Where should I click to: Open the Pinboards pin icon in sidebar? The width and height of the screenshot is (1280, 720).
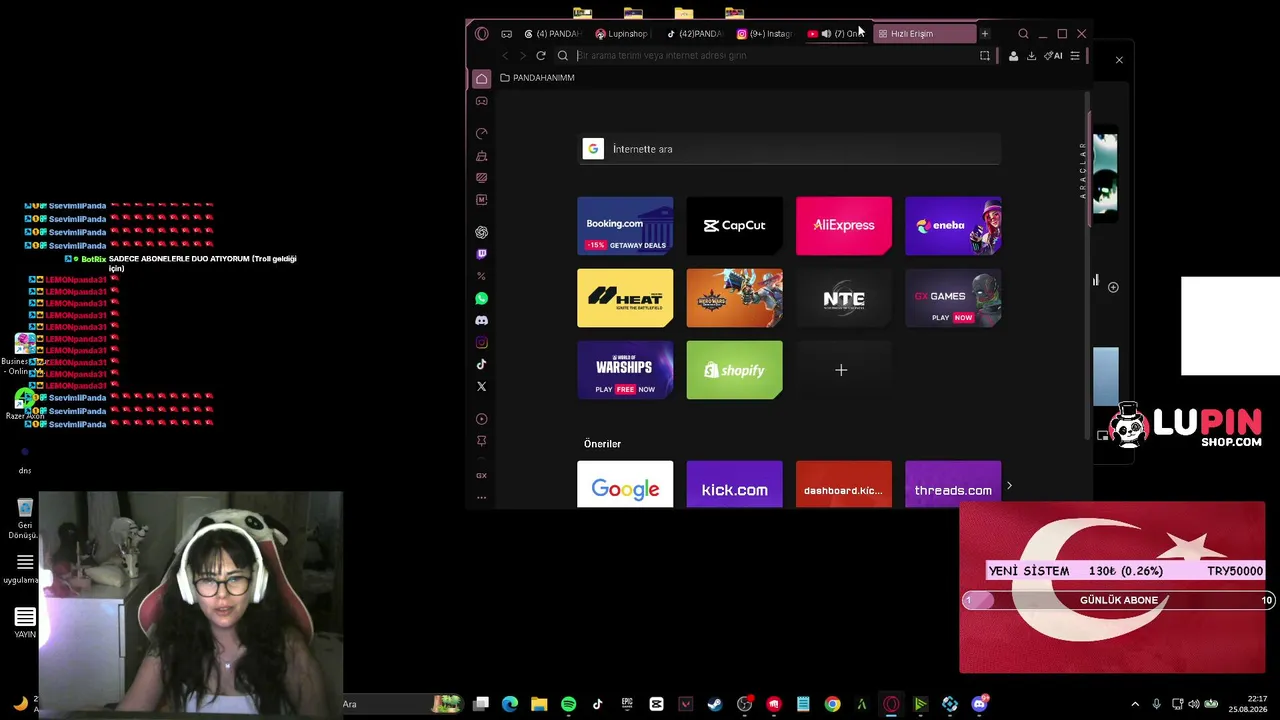tap(482, 441)
